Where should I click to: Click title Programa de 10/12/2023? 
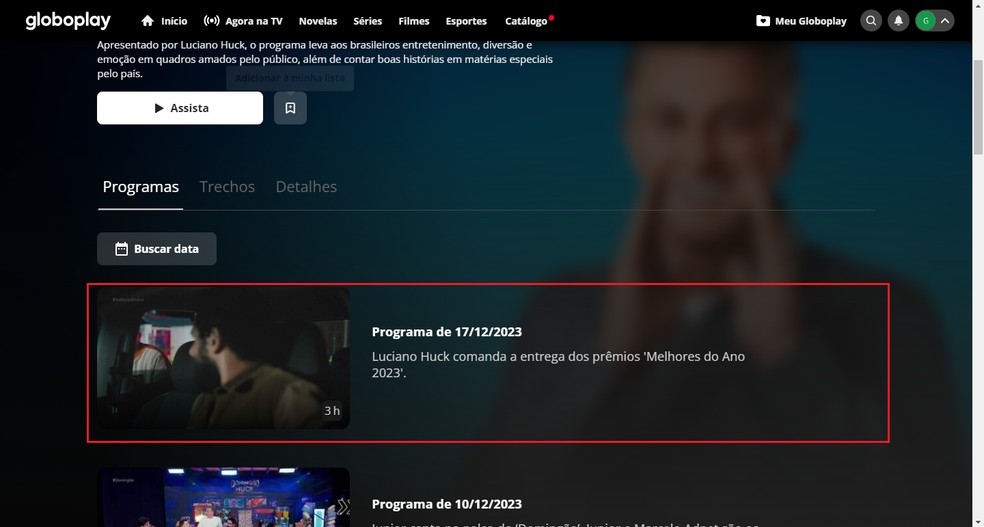447,504
